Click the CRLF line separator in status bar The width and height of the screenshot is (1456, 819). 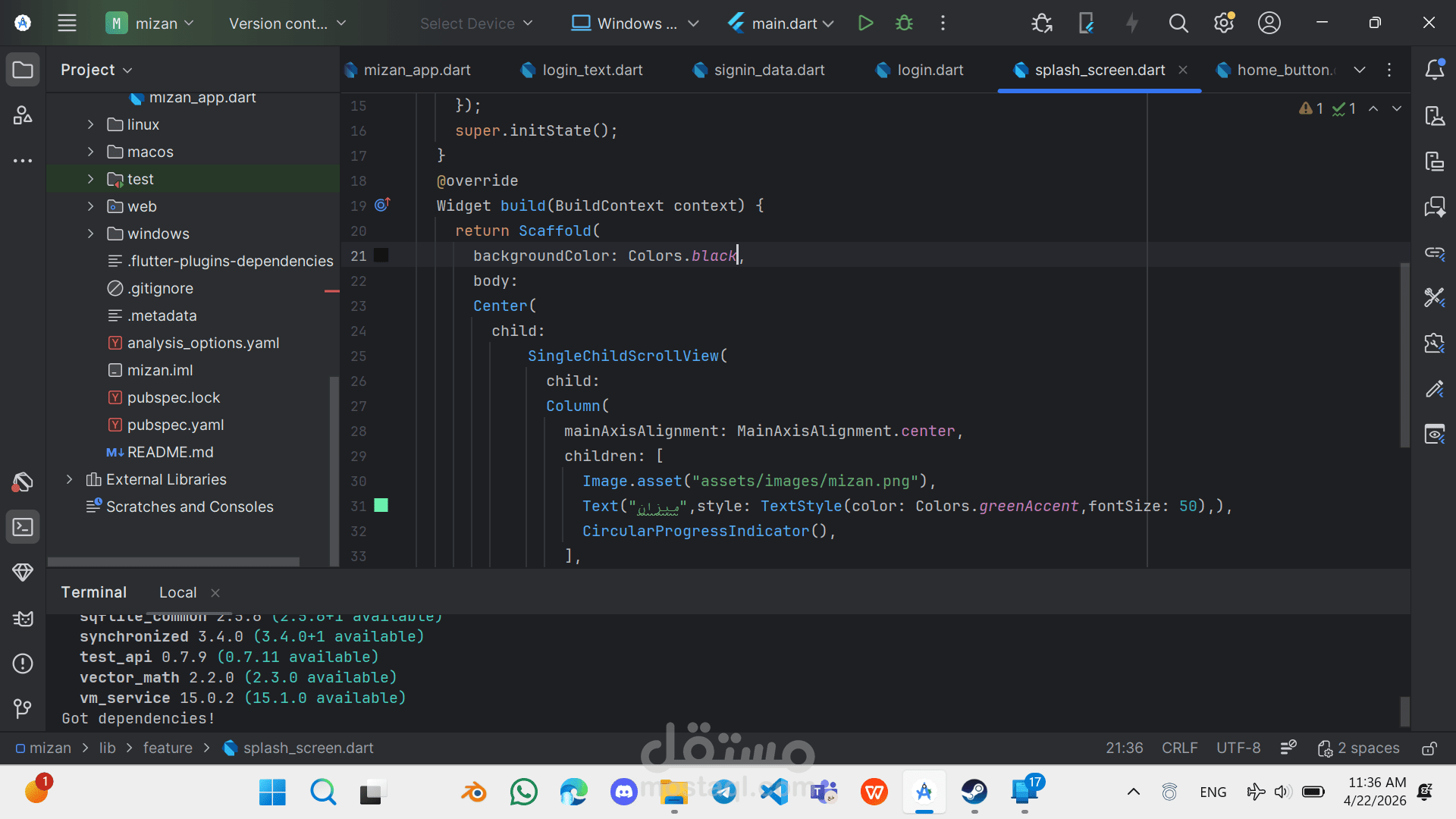[1179, 748]
